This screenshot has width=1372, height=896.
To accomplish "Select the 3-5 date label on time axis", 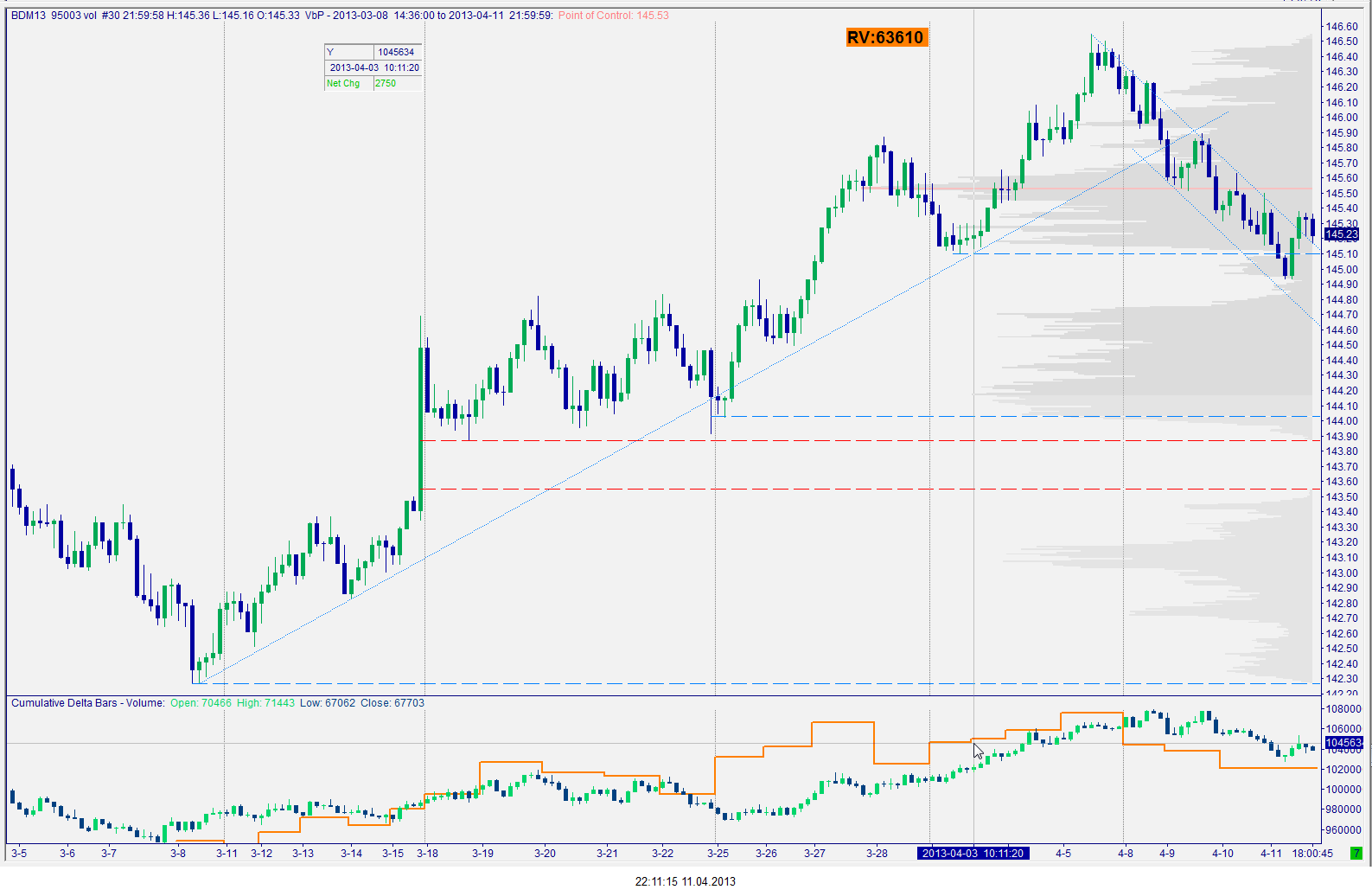I will click(19, 854).
